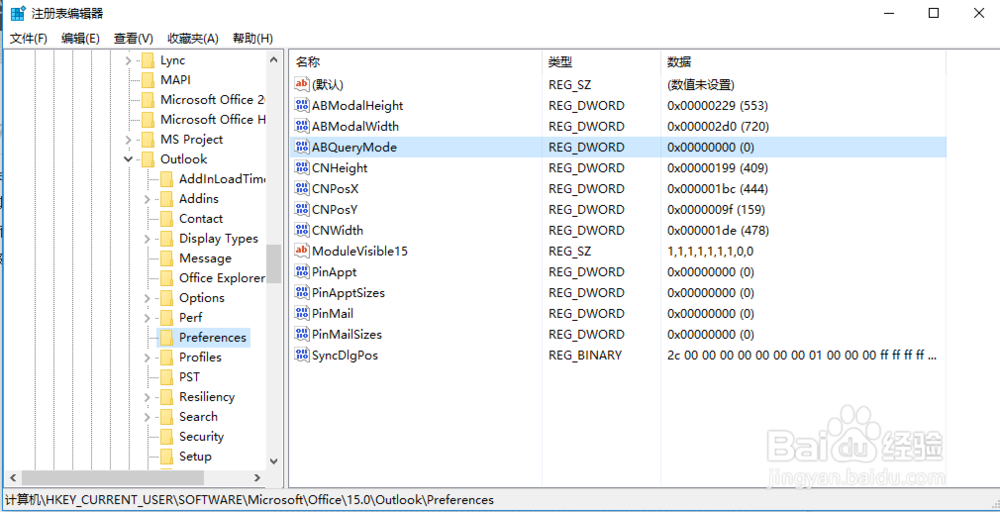Click the PinApptSizes DWORD icon
The image size is (1000, 512).
(302, 293)
